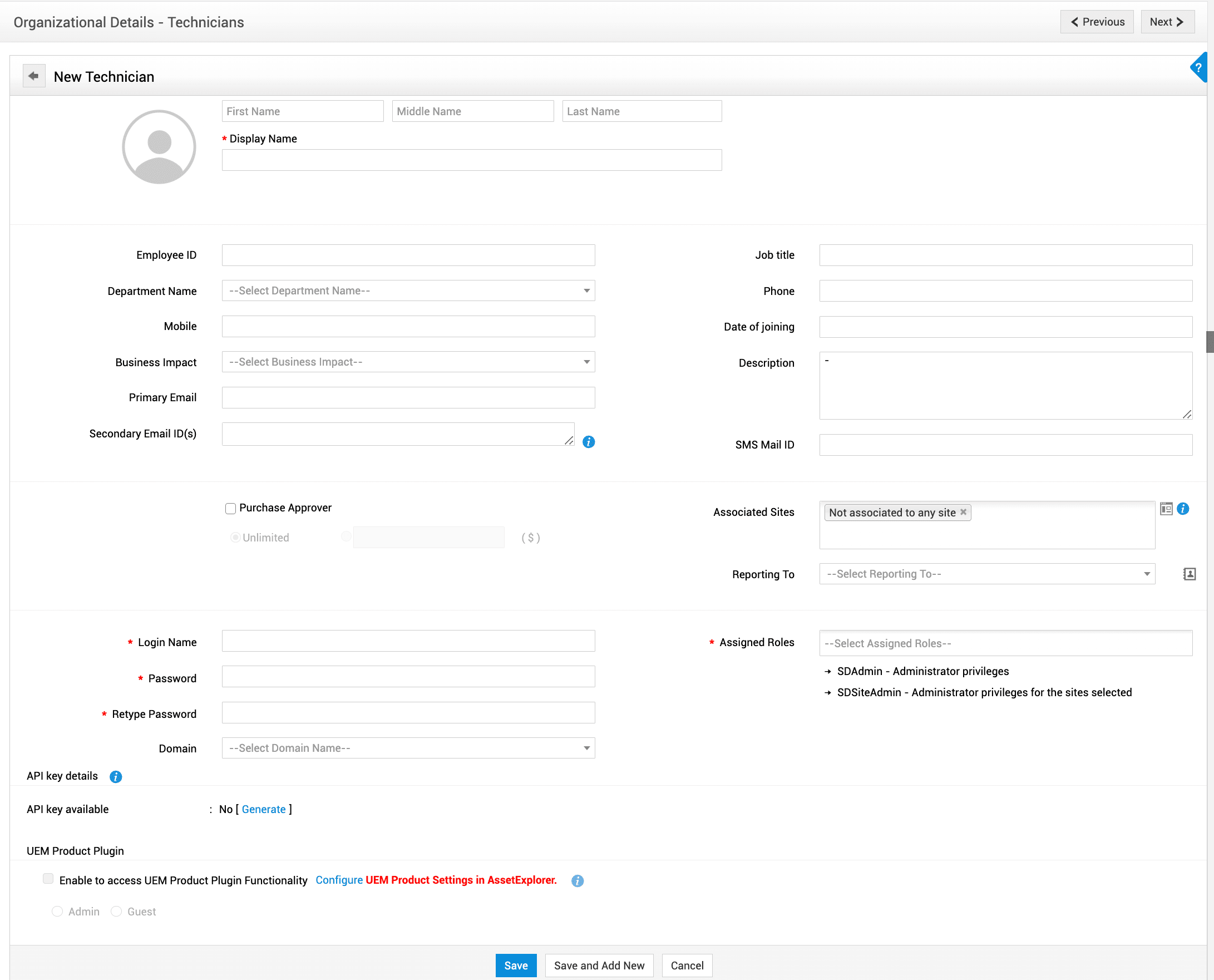Click the API key details info icon
The width and height of the screenshot is (1214, 980).
pyautogui.click(x=116, y=777)
